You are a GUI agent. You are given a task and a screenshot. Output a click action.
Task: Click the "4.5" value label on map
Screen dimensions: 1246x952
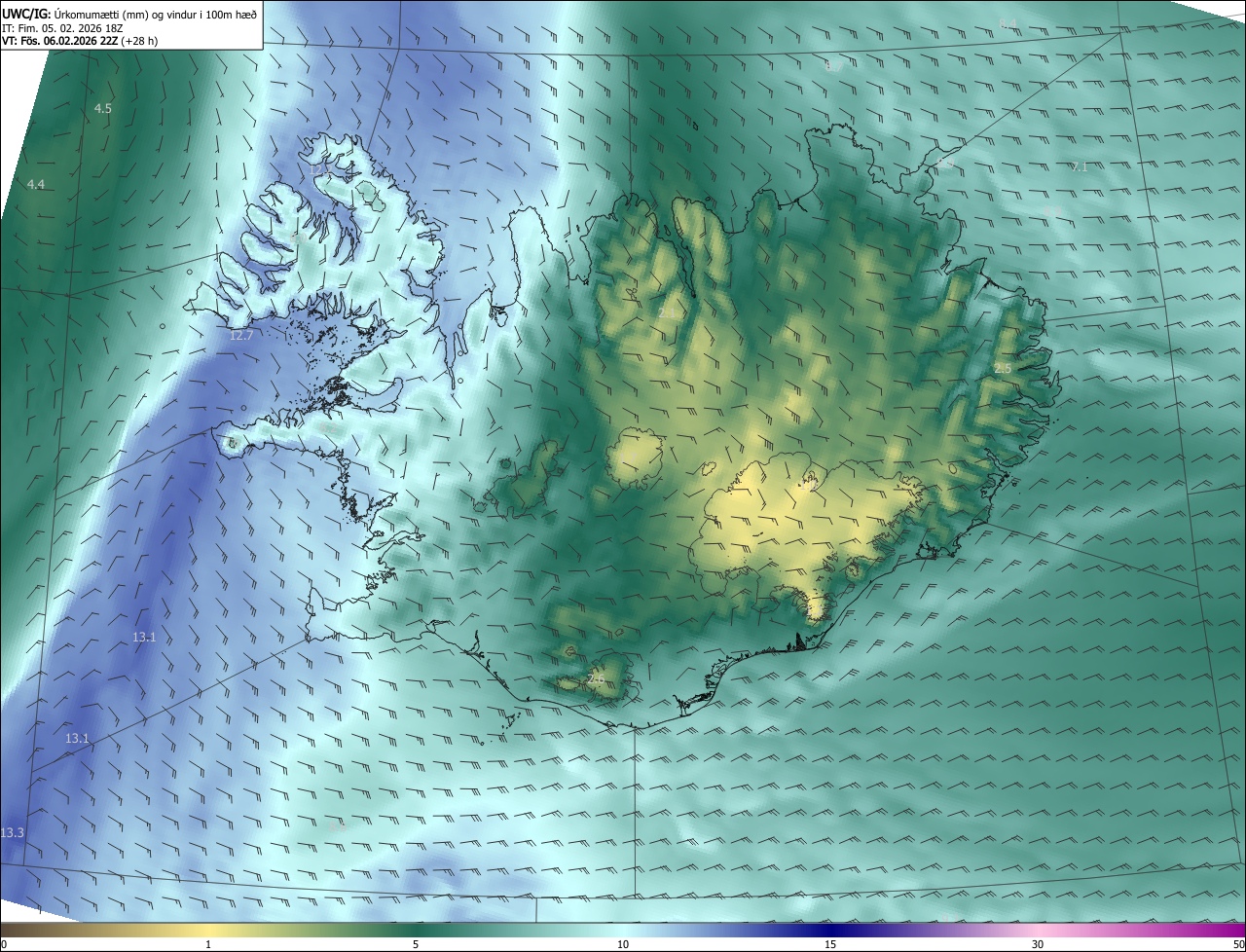pyautogui.click(x=102, y=109)
